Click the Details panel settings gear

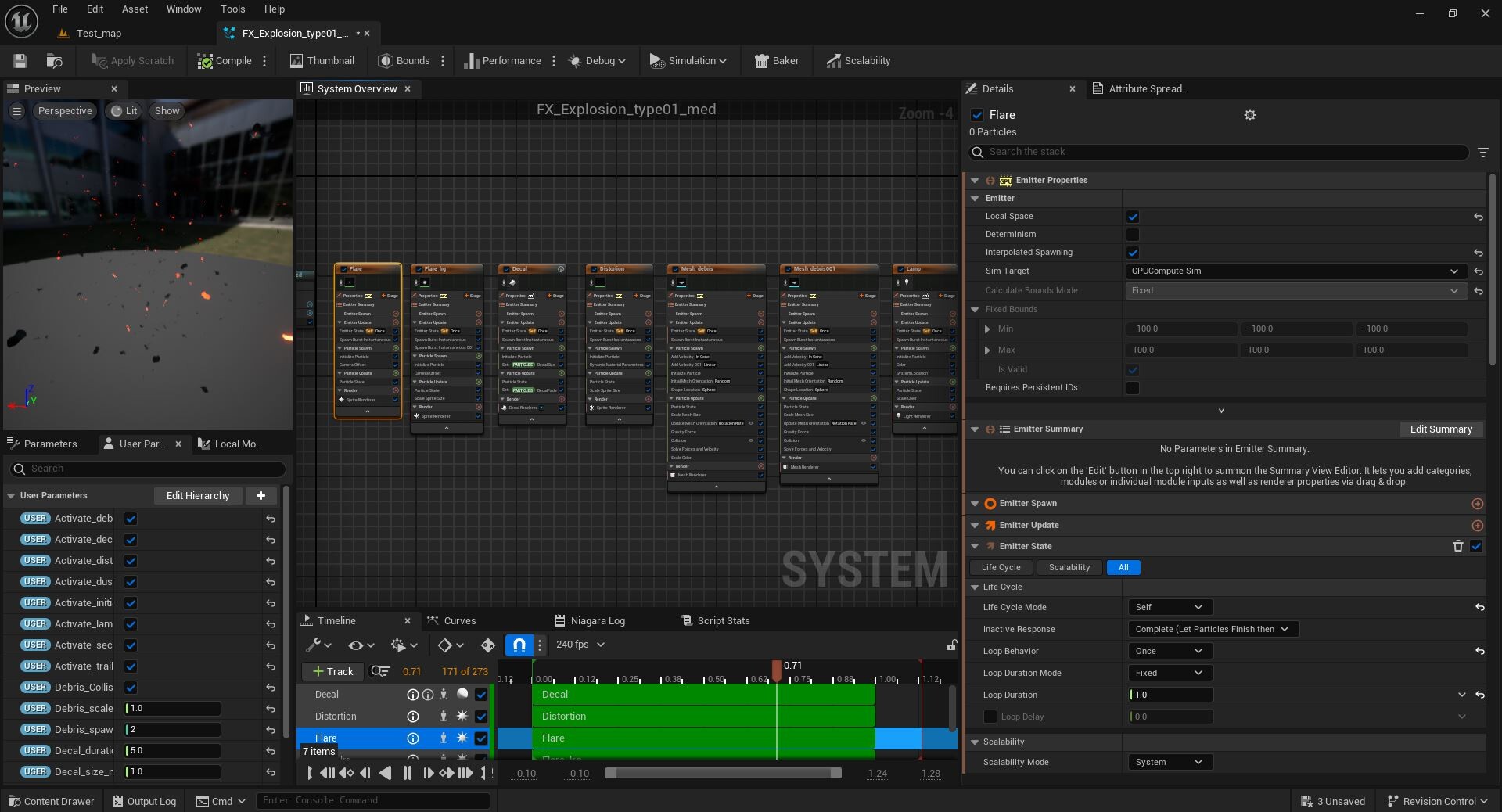point(1249,115)
